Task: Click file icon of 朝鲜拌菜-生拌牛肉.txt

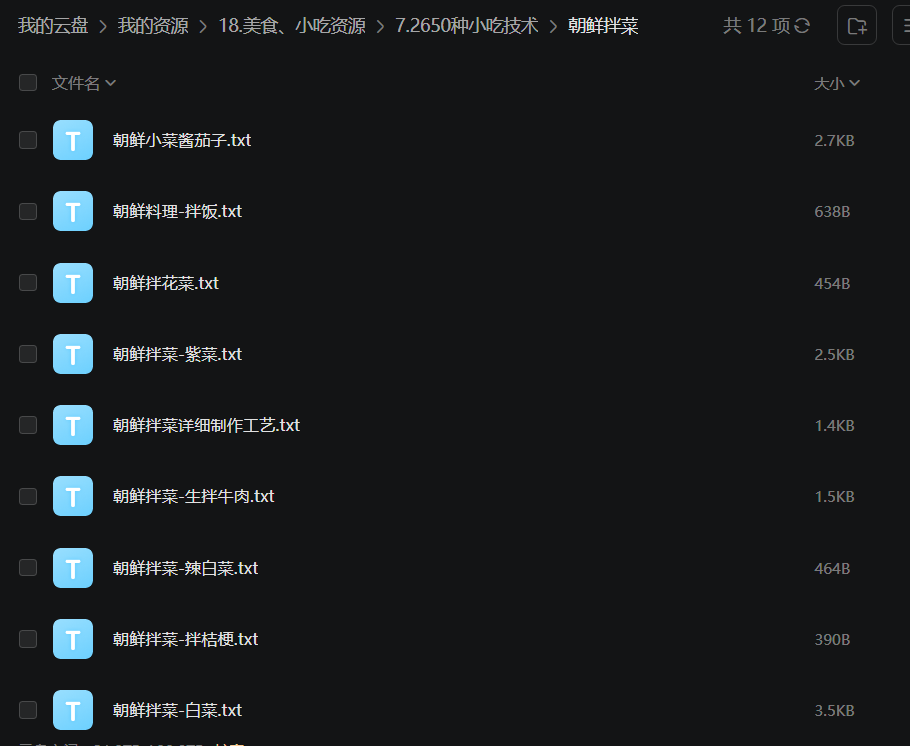Action: pyautogui.click(x=73, y=496)
